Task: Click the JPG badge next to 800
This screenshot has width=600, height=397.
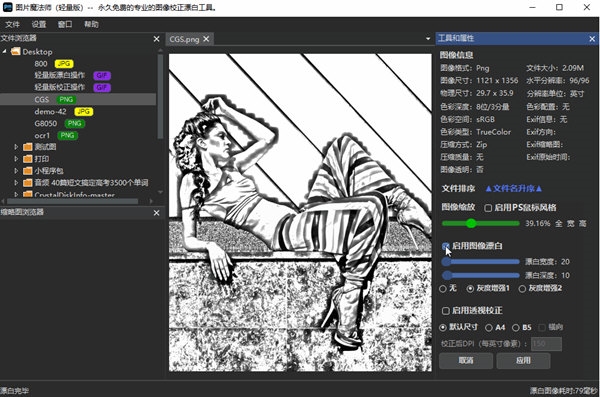Action: 64,64
